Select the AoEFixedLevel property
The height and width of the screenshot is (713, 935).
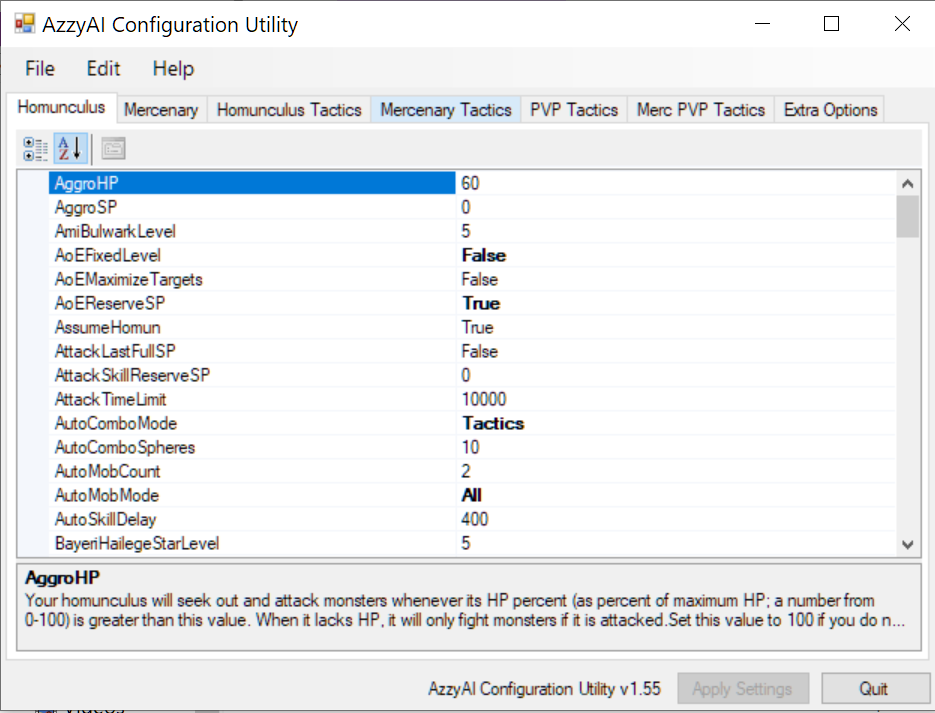[252, 255]
